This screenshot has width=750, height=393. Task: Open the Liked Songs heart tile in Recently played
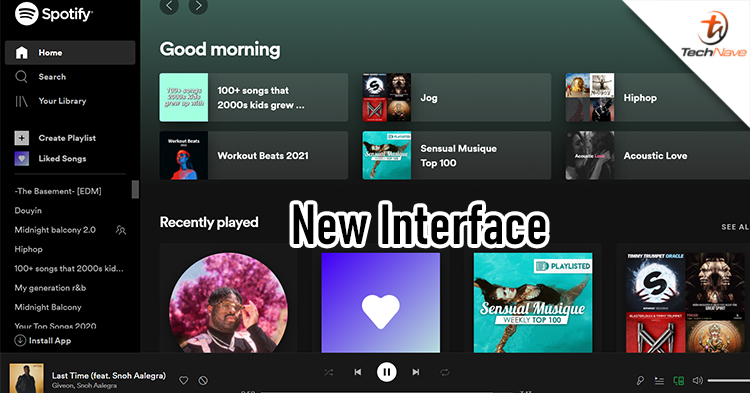pos(381,303)
